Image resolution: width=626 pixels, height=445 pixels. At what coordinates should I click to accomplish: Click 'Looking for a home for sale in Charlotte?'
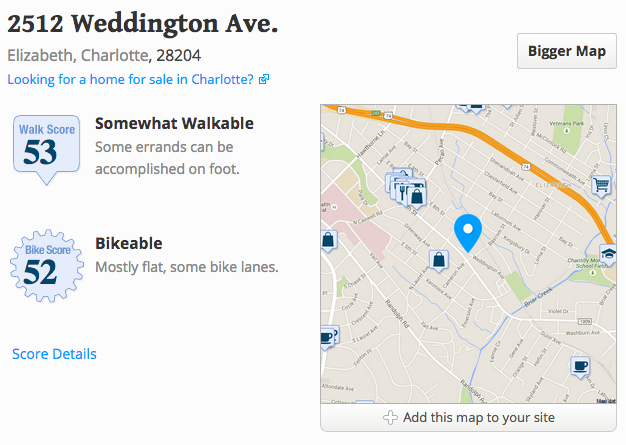131,79
